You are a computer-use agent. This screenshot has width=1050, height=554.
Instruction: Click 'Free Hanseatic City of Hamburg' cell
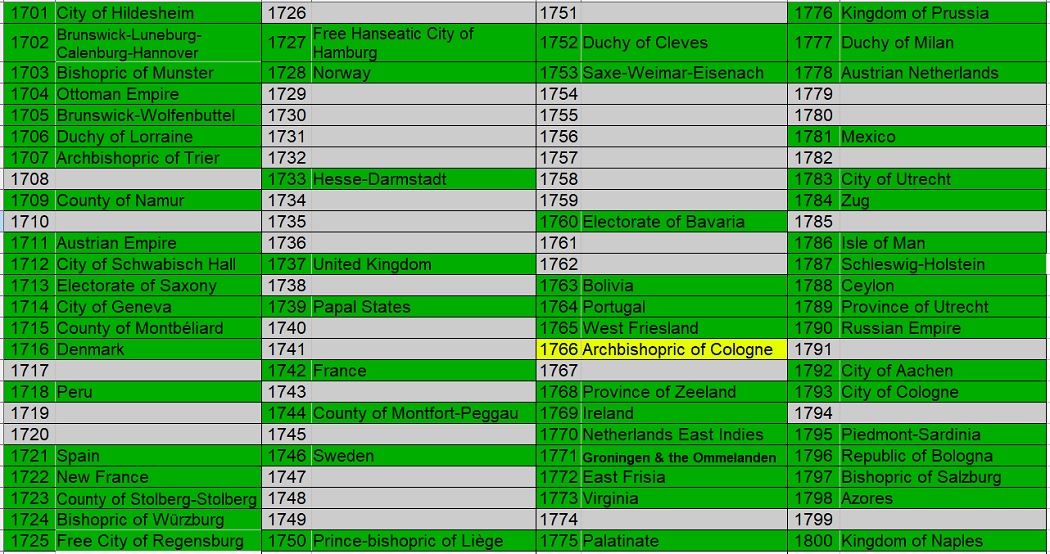click(423, 43)
